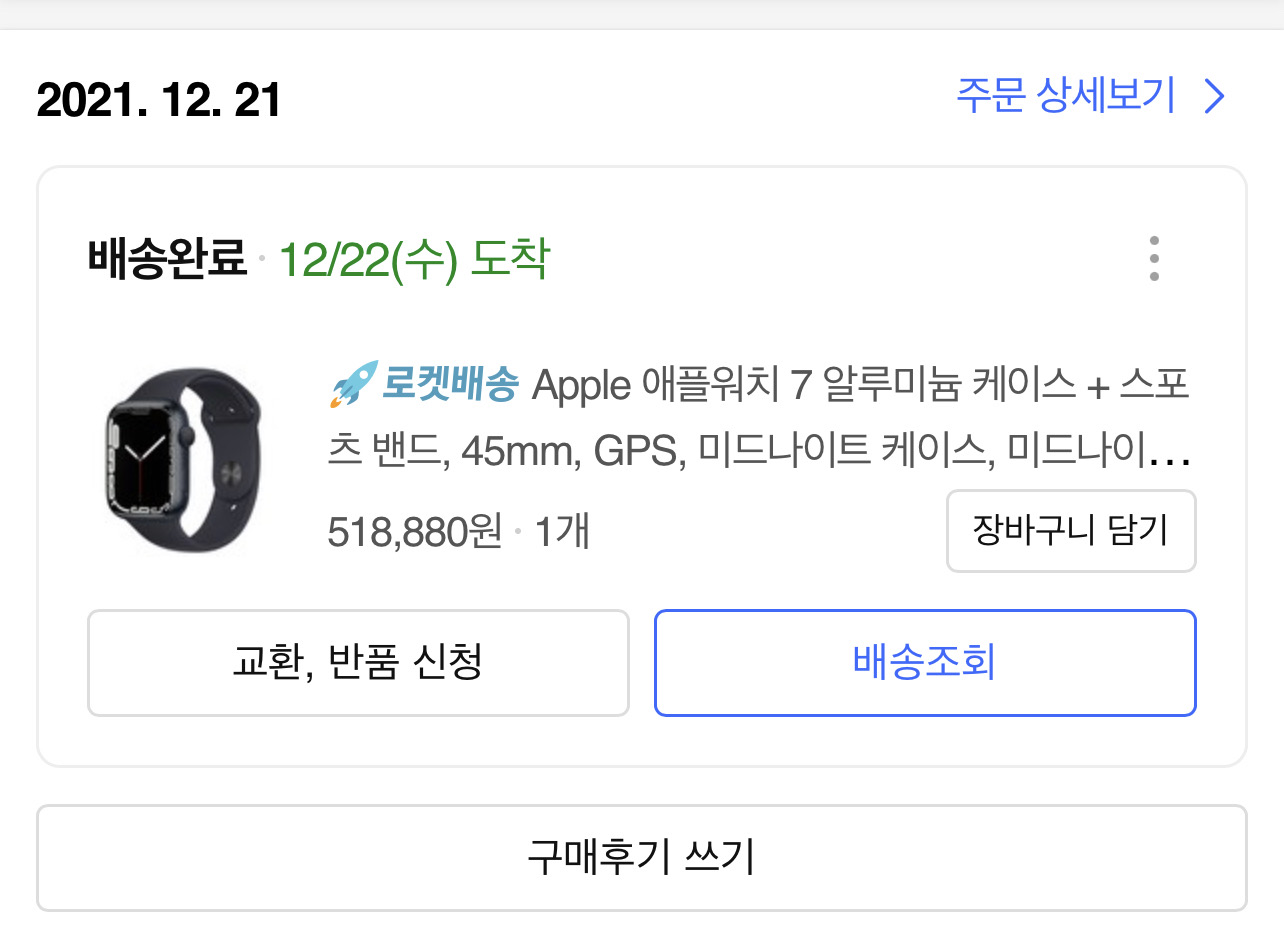The width and height of the screenshot is (1284, 946).
Task: Click the 12/22(수) 도착 arrival date
Action: (414, 258)
